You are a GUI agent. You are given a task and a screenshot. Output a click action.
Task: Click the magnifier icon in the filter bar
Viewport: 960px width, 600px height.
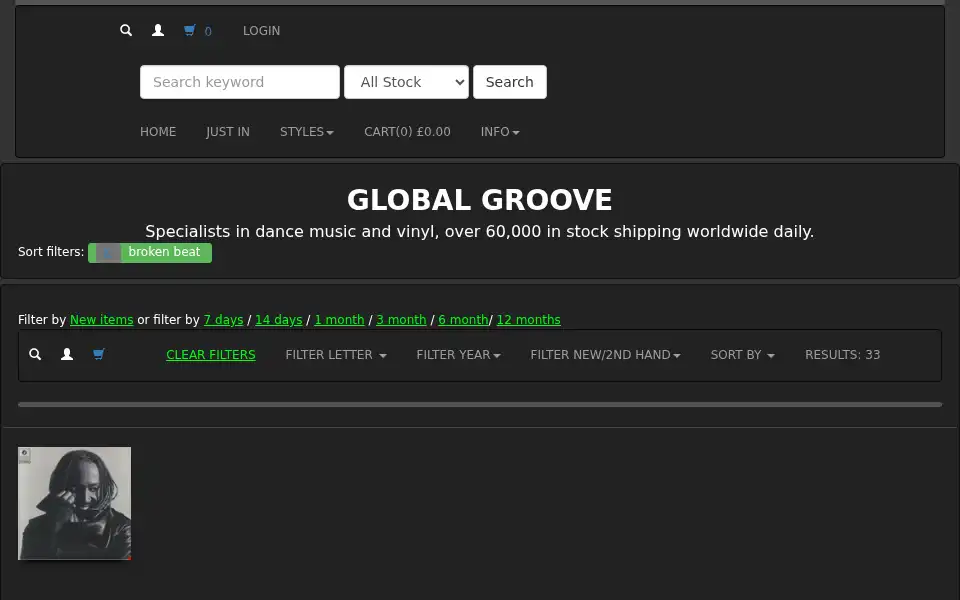coord(35,354)
